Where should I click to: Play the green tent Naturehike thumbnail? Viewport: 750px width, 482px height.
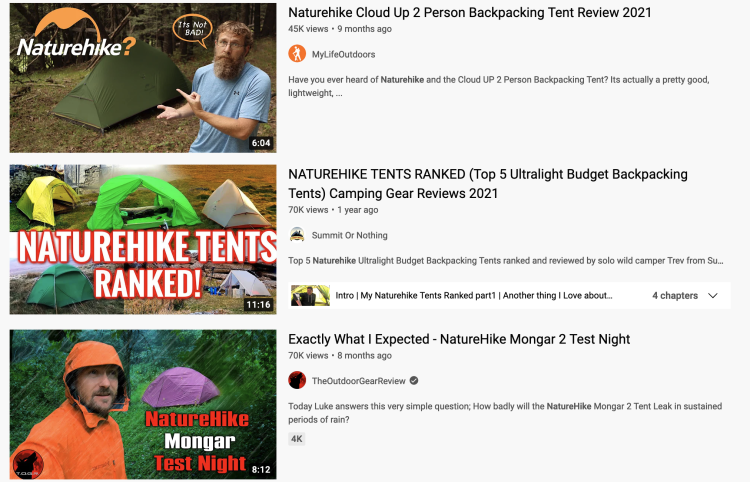(143, 78)
